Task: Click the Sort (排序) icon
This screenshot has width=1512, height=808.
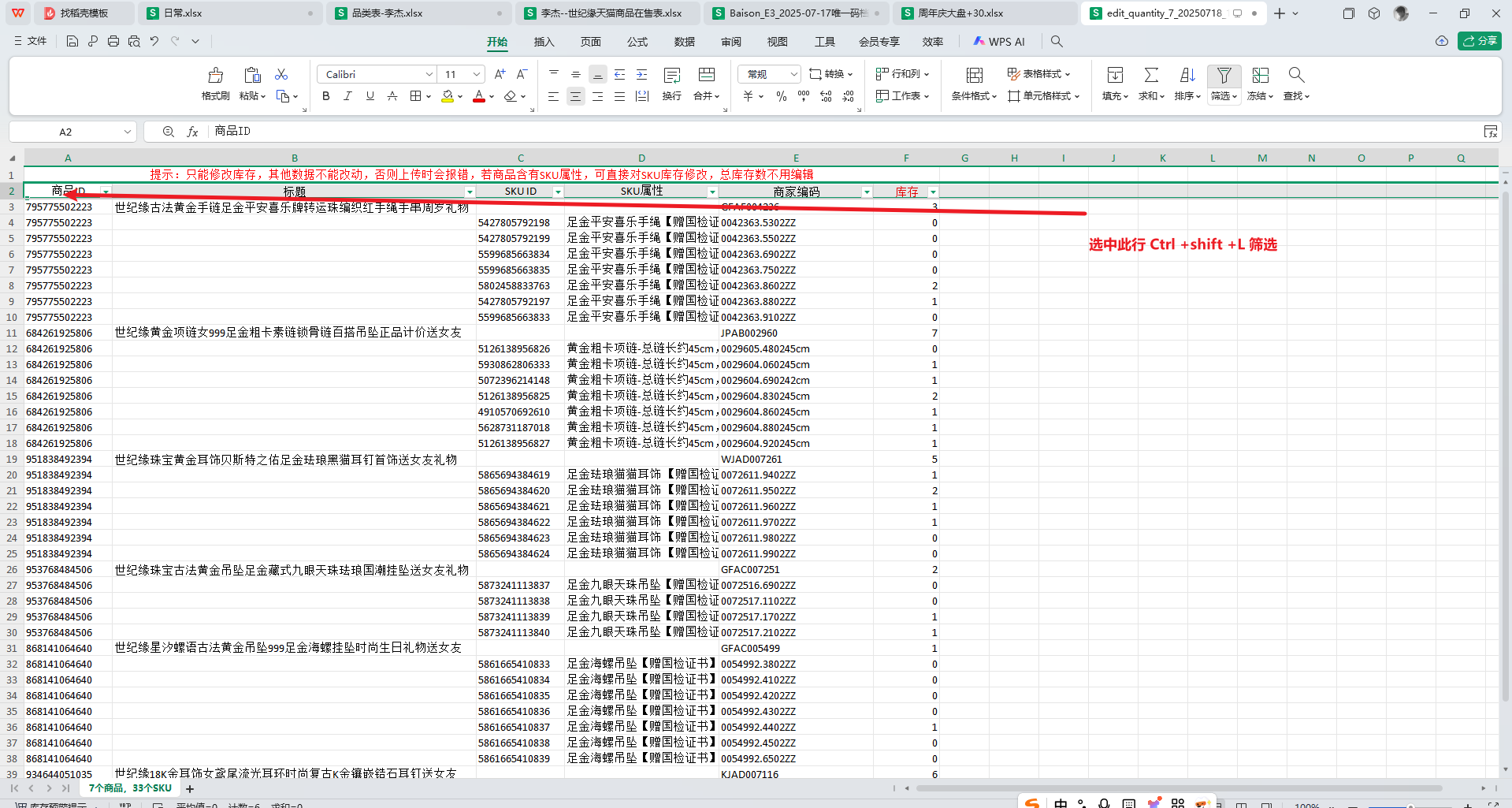Action: point(1187,76)
